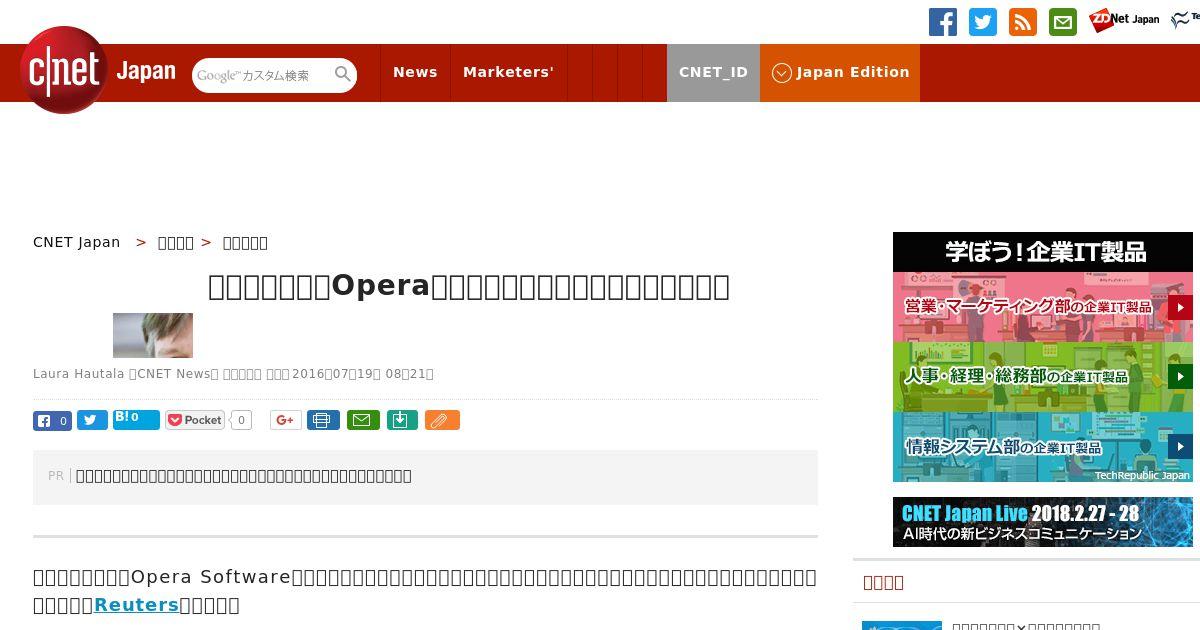Visit ZDNet Japan logo link

point(1124,19)
